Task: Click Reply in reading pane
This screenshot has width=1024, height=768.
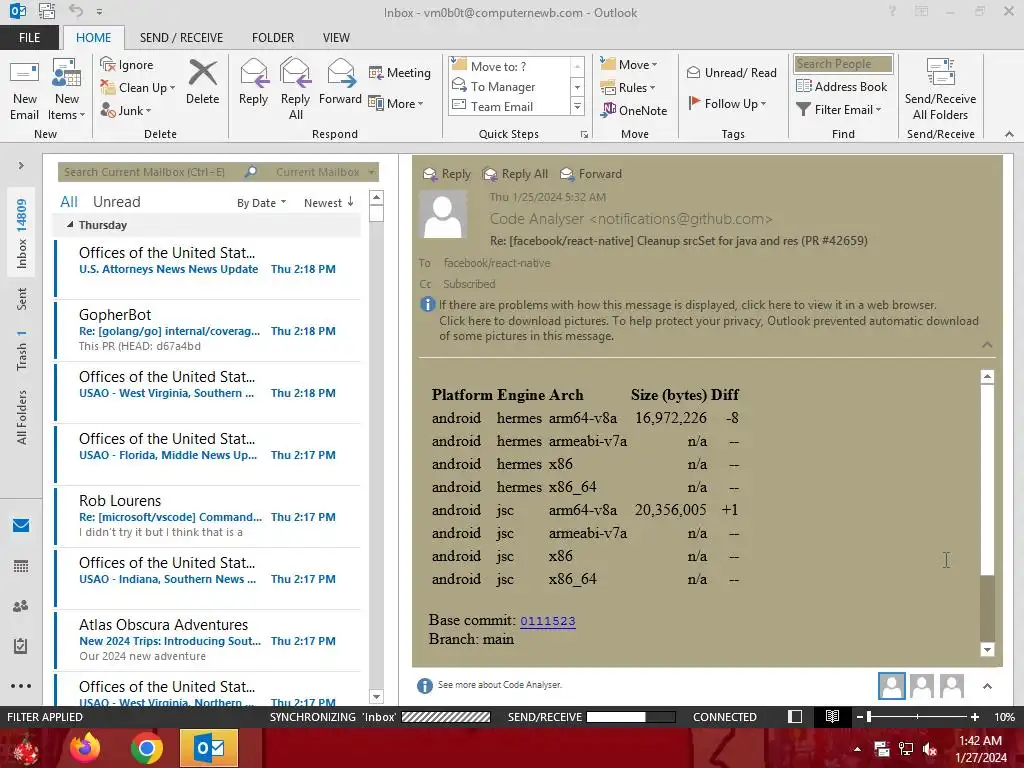Action: [x=447, y=174]
